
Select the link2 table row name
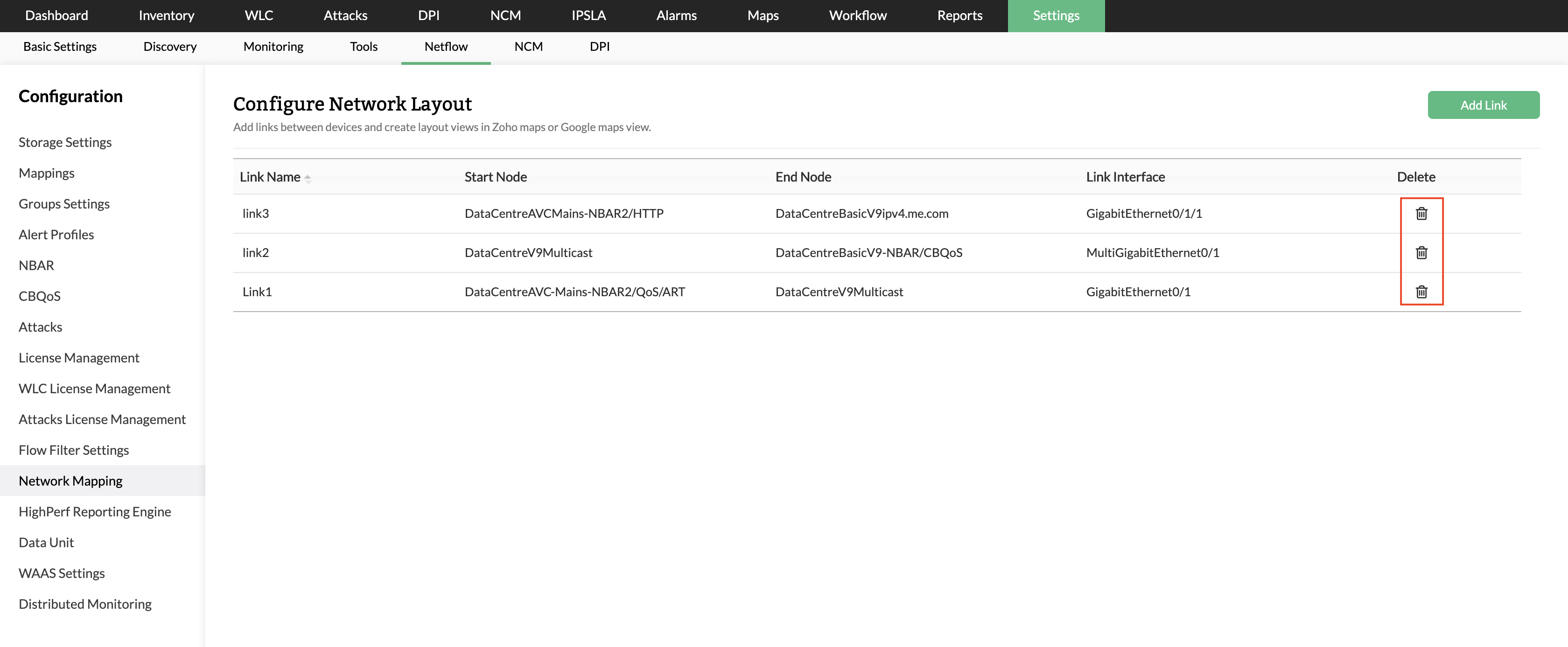point(256,252)
